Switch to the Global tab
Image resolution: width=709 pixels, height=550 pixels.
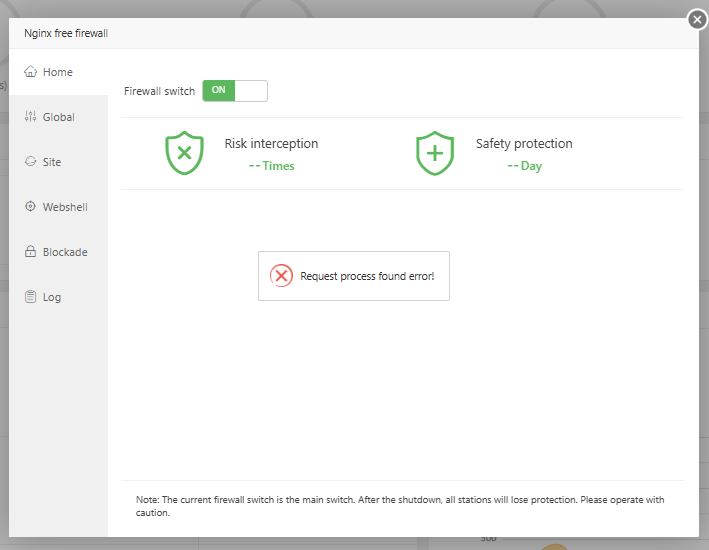point(59,117)
